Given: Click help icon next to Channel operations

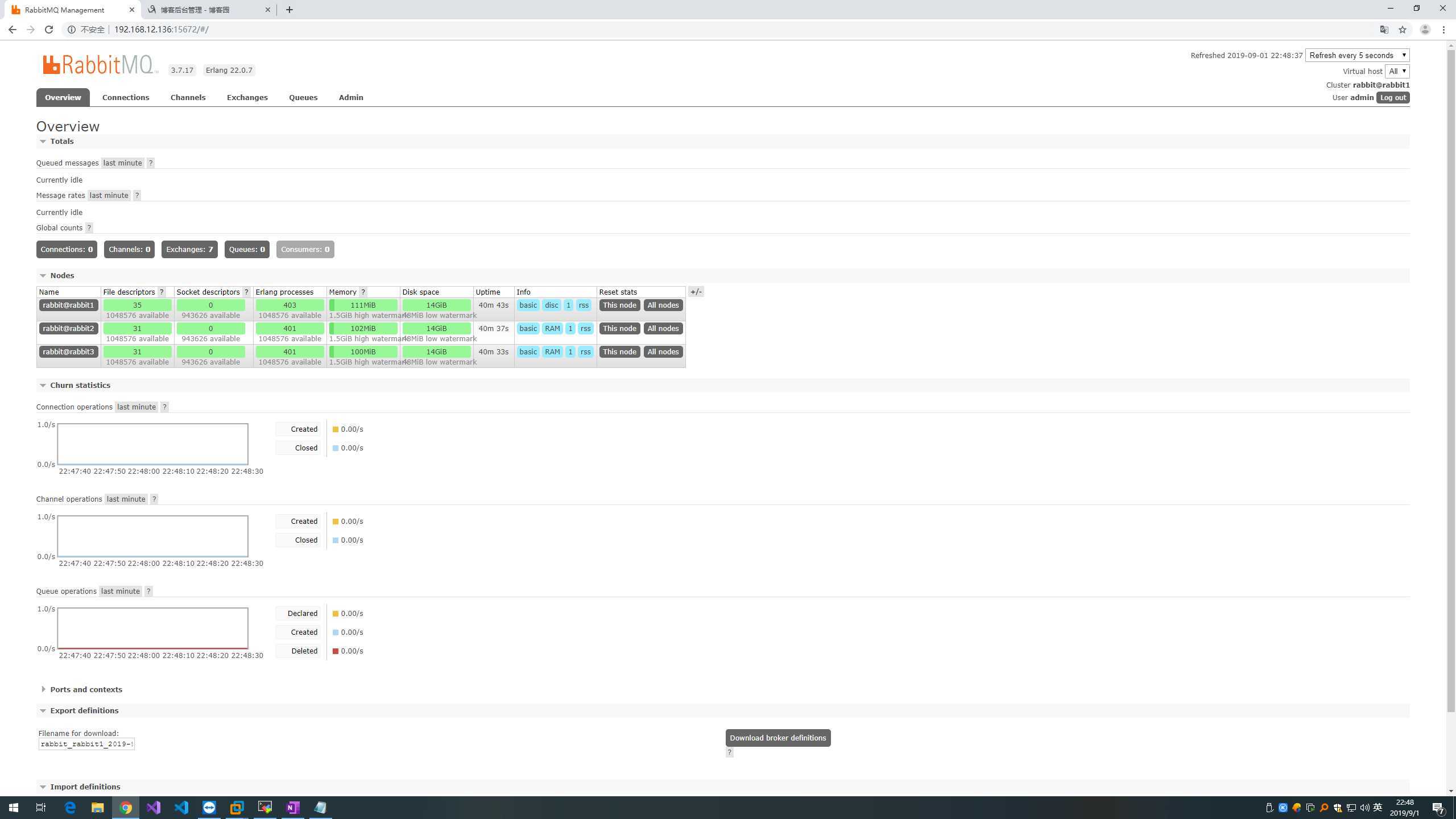Looking at the screenshot, I should [x=154, y=499].
